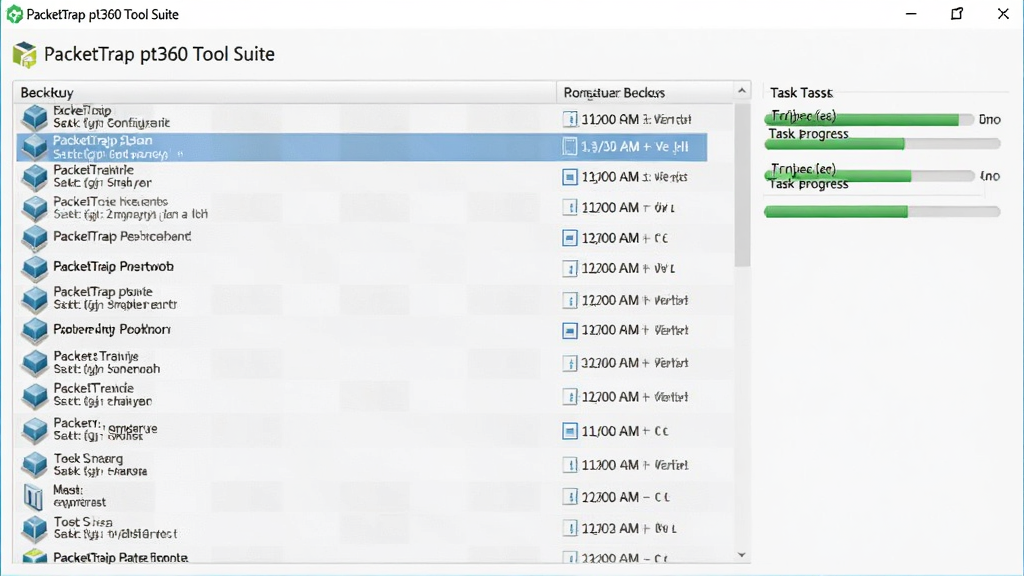Viewport: 1024px width, 576px height.
Task: Pick the cube icon beside PackelTote hteranbs
Action: coord(35,208)
